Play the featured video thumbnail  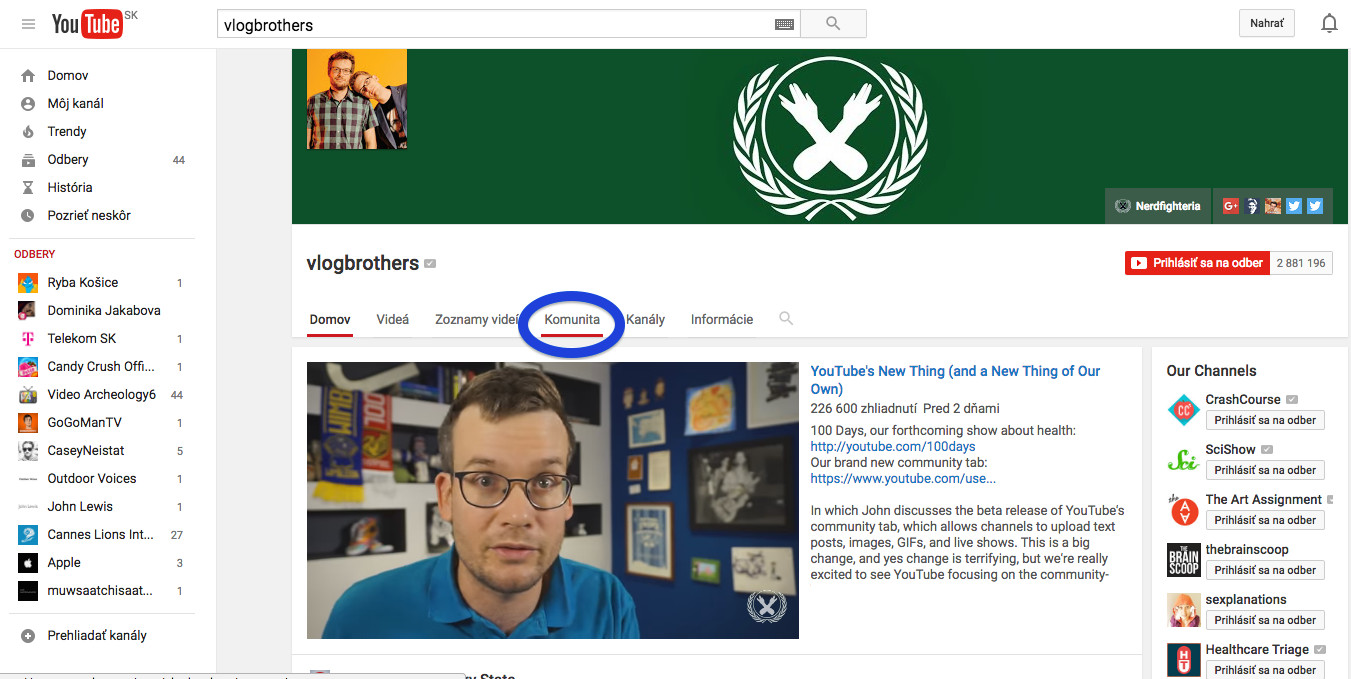point(553,500)
